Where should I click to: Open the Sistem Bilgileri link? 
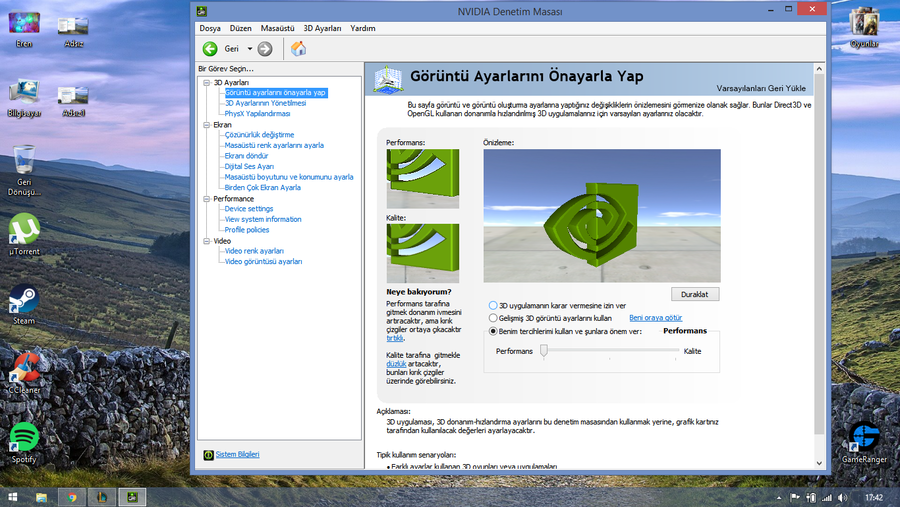pyautogui.click(x=237, y=454)
